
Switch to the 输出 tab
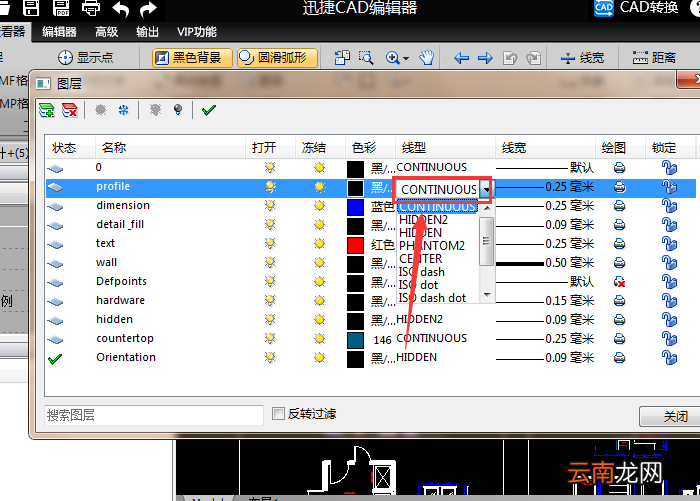coord(147,32)
